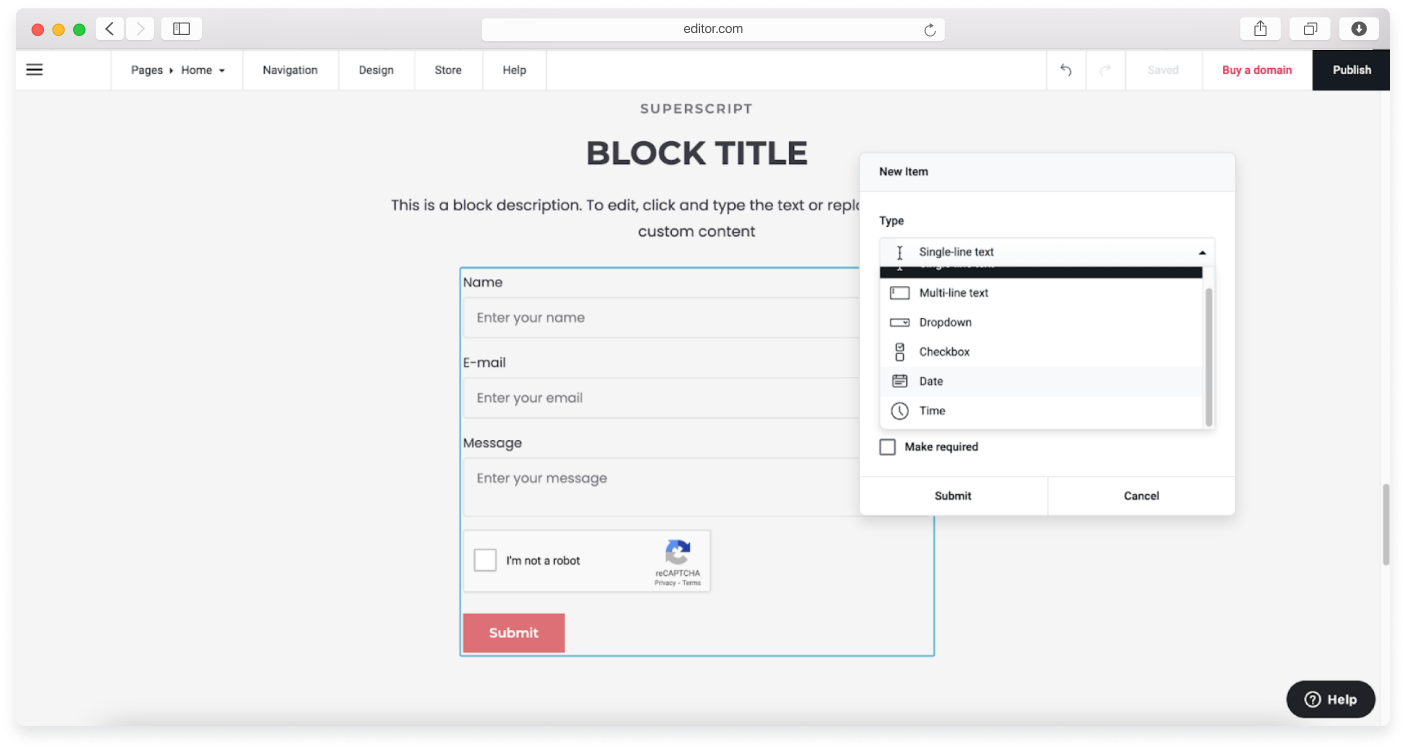Enable the Make required checkbox

(888, 447)
